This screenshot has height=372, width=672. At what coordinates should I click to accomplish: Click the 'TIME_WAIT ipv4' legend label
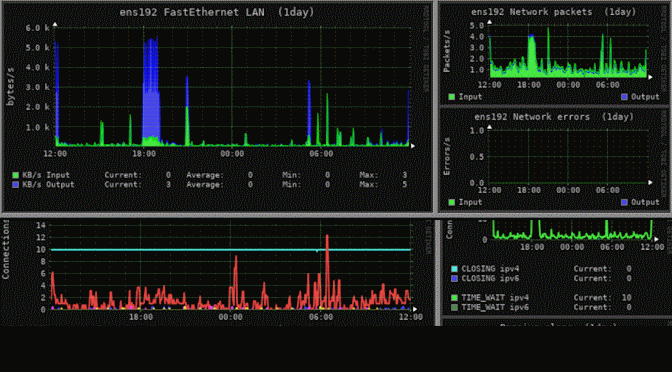point(495,297)
